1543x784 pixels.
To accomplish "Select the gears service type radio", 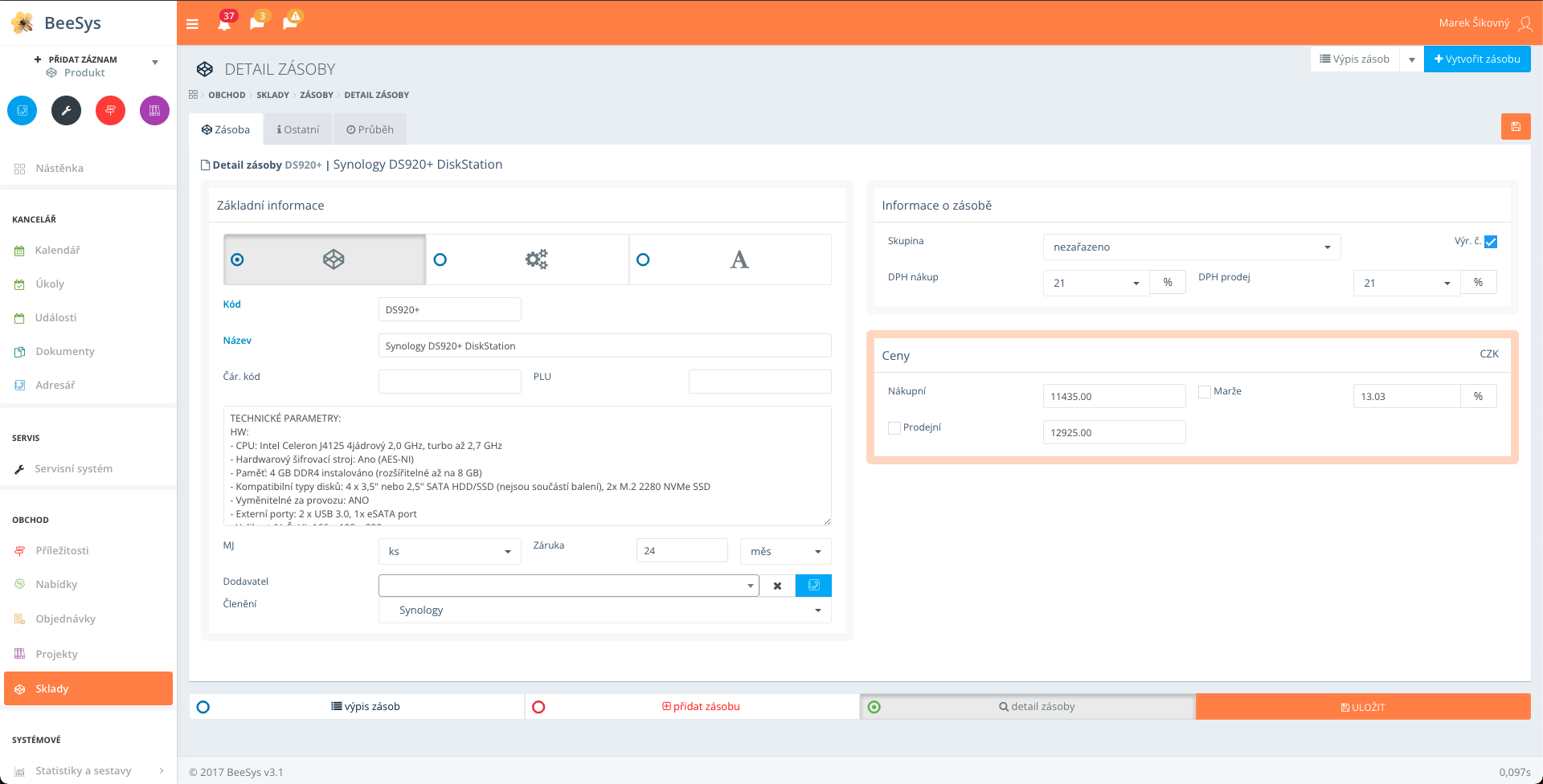I will point(440,259).
